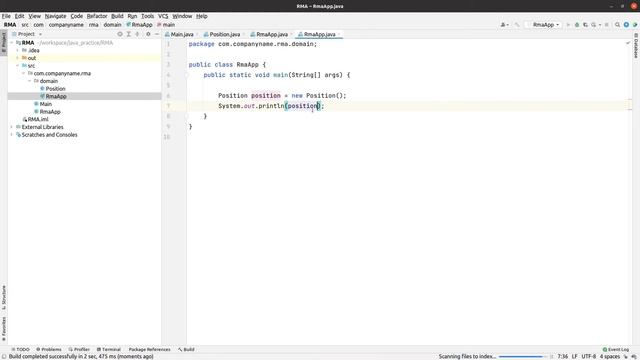
Task: Select RMA.iml file in project tree
Action: click(38, 119)
